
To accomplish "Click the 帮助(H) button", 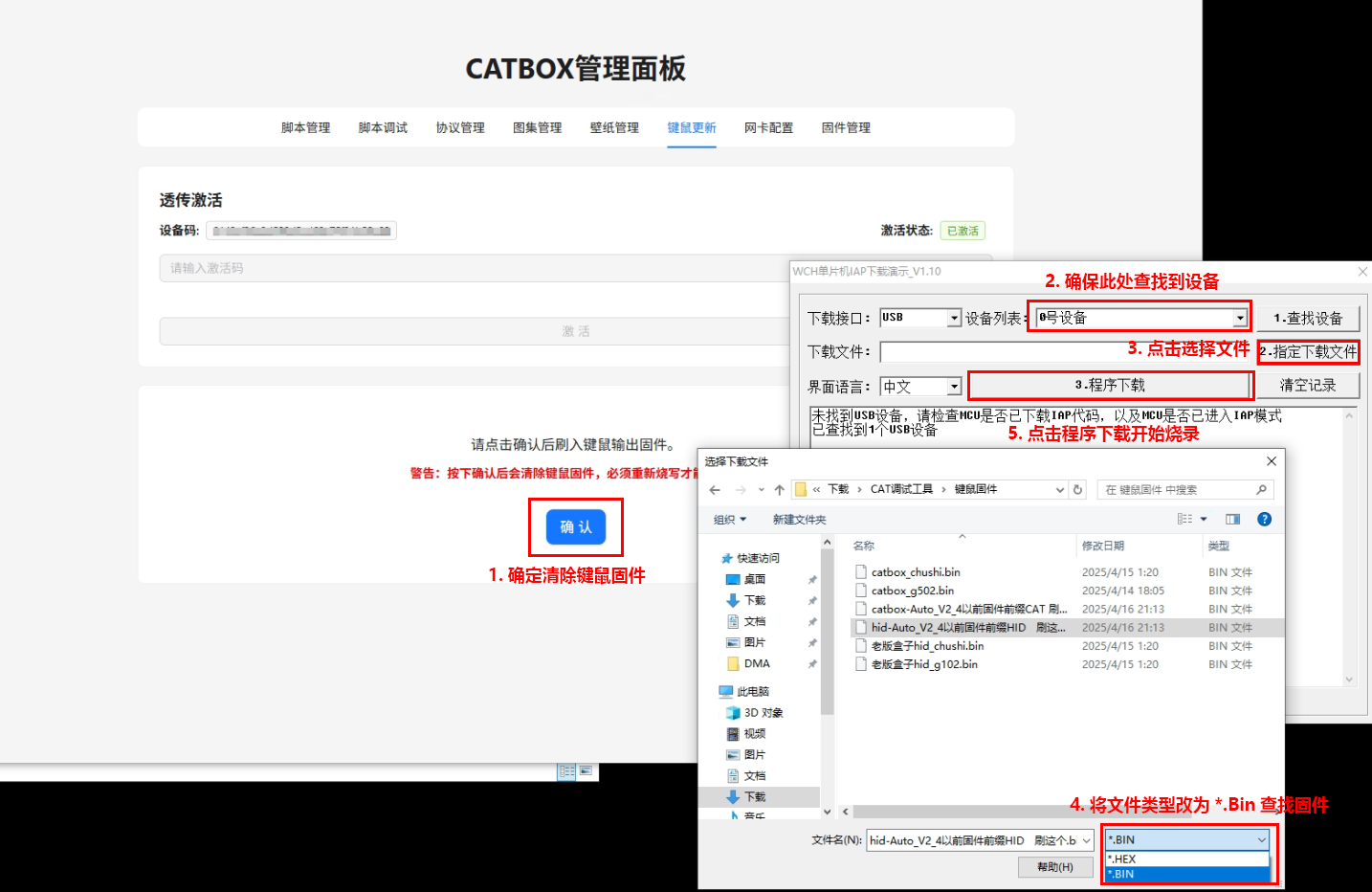I will 1055,867.
